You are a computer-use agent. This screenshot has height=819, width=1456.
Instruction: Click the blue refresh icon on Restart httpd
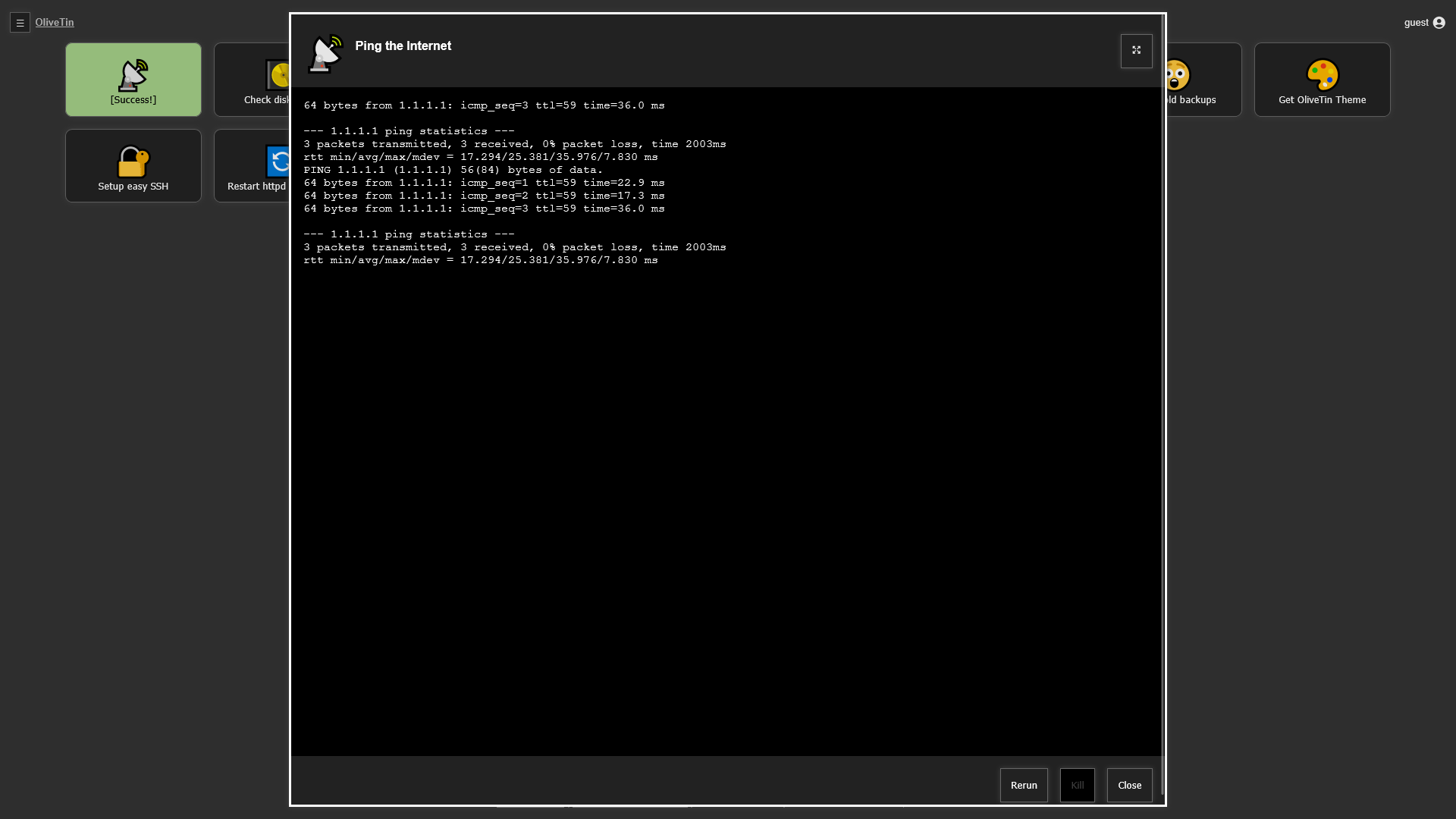[x=278, y=162]
